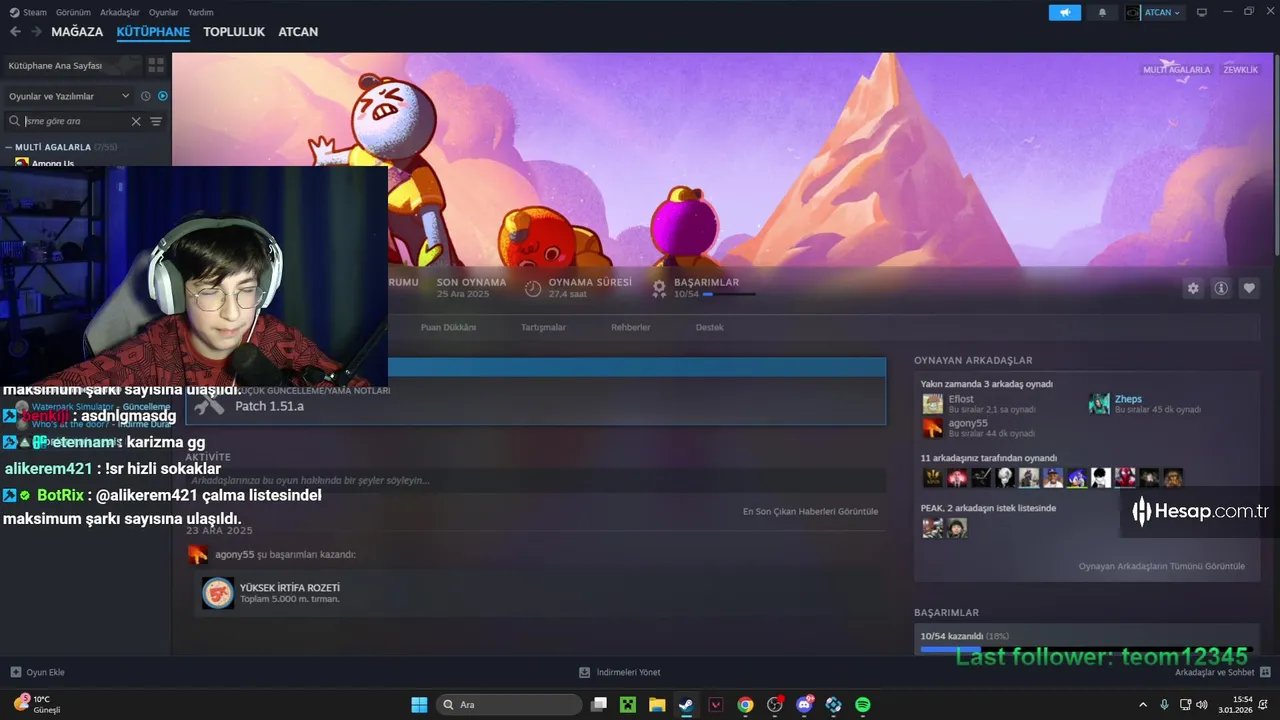This screenshot has width=1280, height=720.
Task: Click the BAŞARIMLAR achievements icon
Action: [659, 288]
